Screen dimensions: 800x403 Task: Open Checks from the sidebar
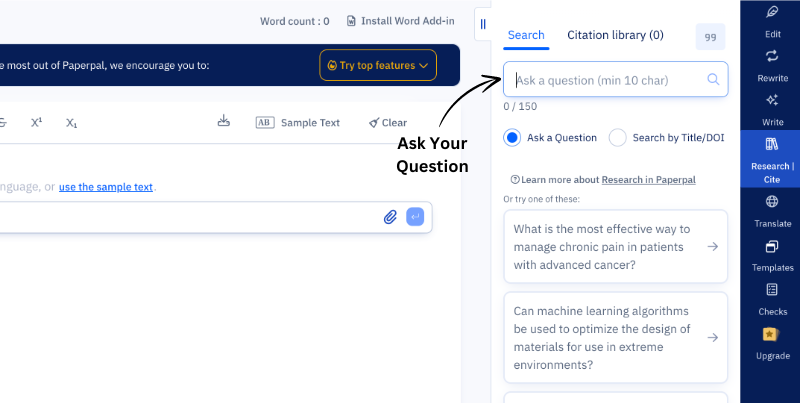[772, 300]
